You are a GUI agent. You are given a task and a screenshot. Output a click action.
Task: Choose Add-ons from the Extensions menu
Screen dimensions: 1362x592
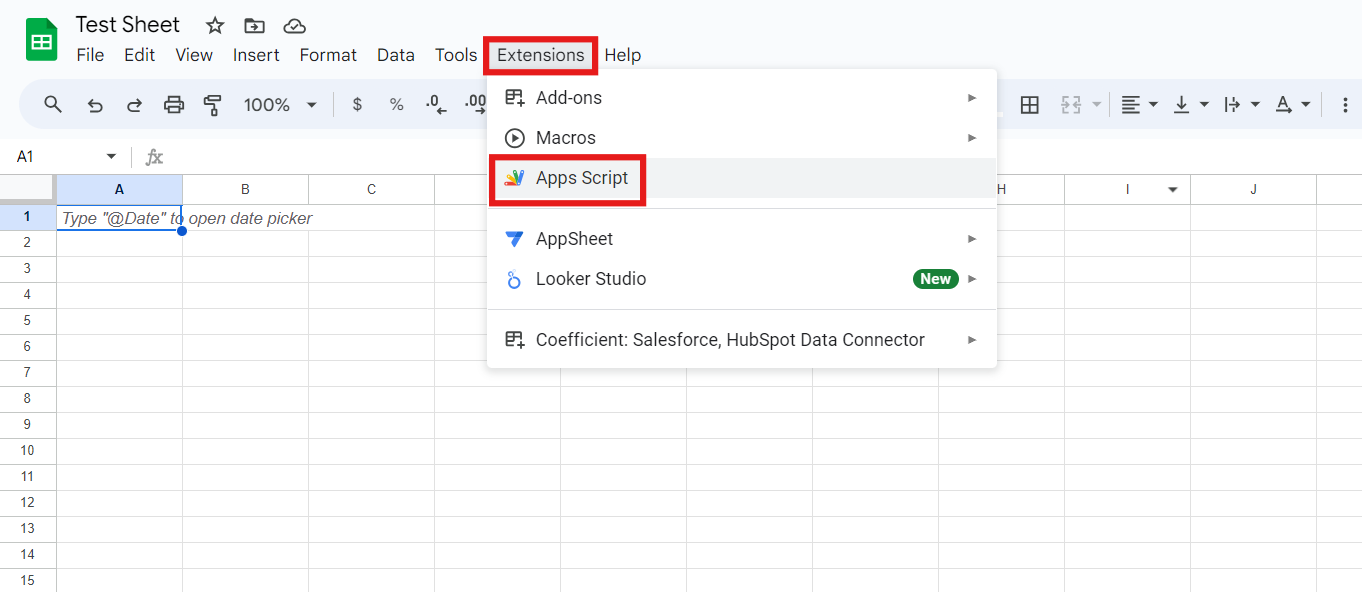[x=742, y=98]
